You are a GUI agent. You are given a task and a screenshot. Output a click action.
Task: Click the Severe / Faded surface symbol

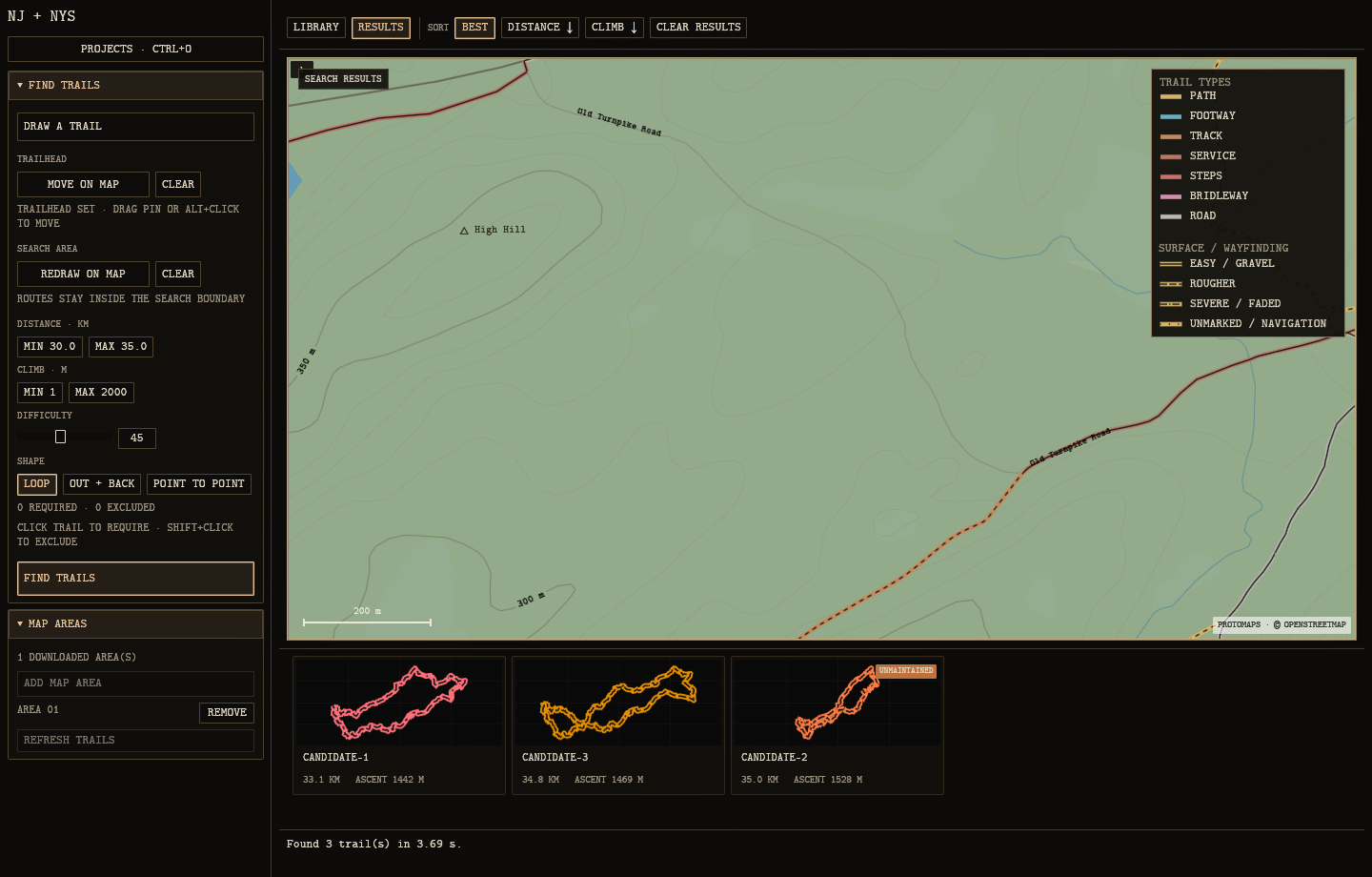click(1171, 304)
